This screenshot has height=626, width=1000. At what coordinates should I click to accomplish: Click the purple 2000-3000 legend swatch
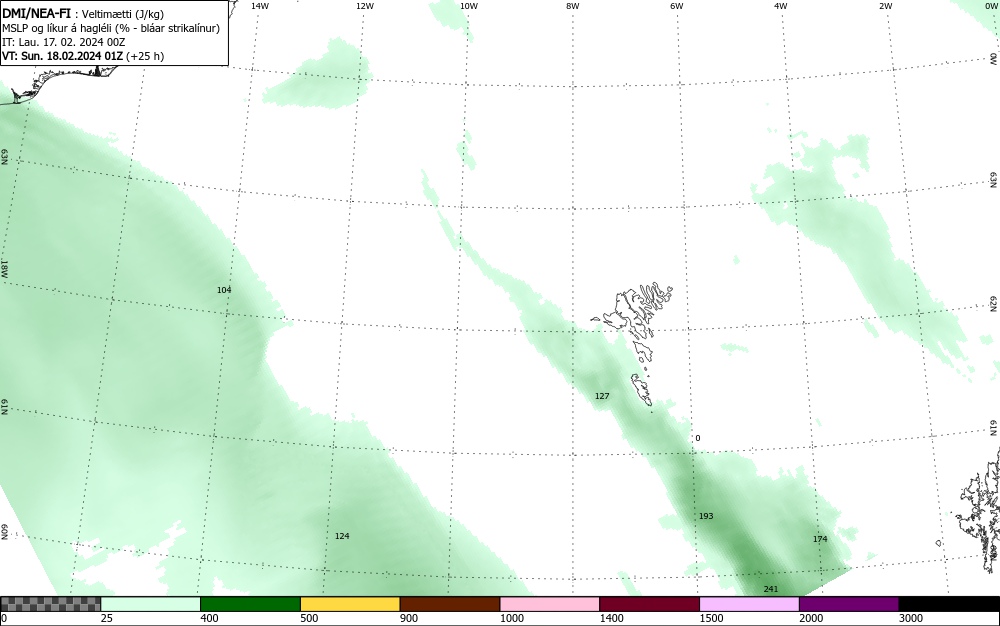tap(849, 604)
